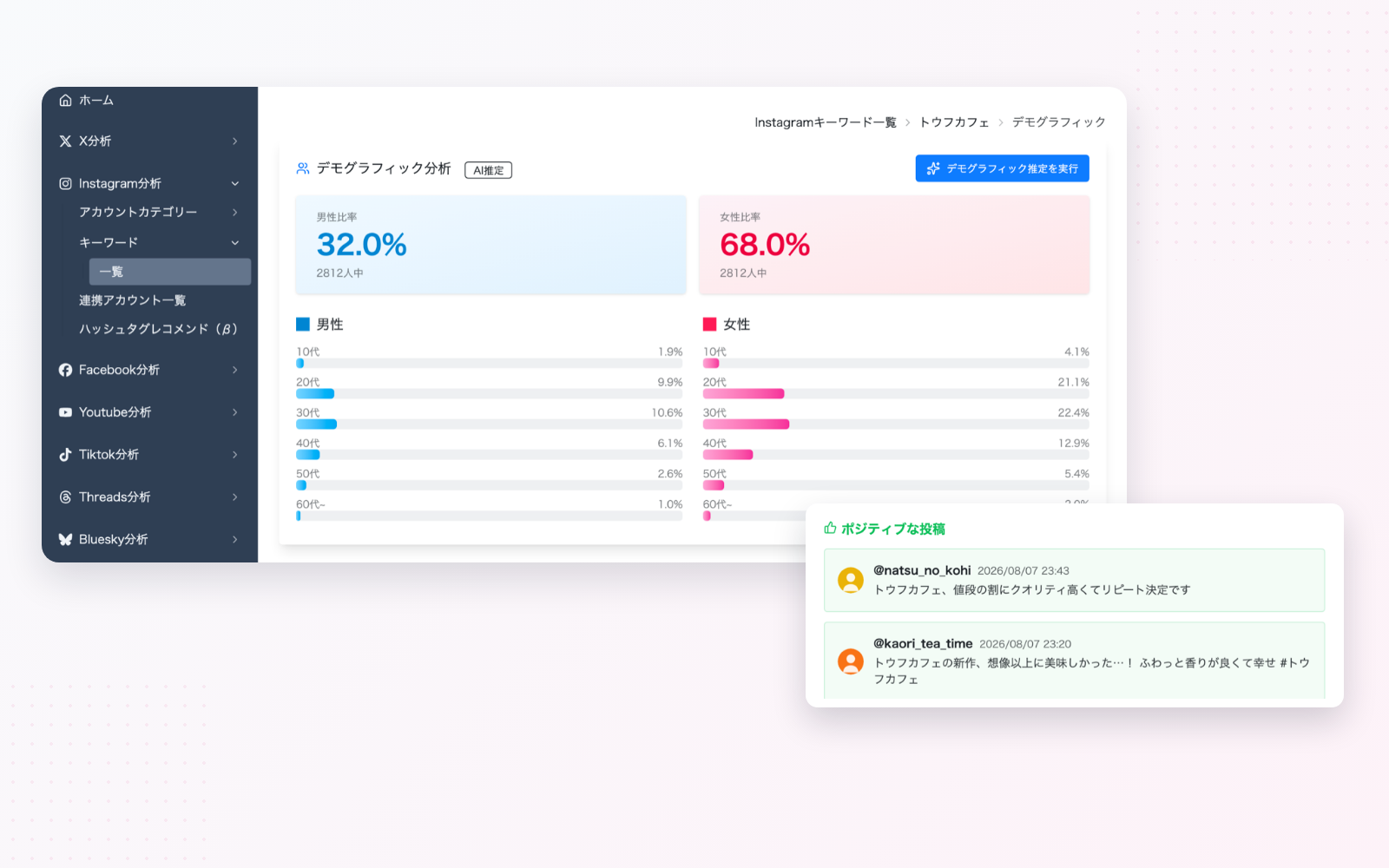Click the @kaori_tea_time avatar
This screenshot has width=1389, height=868.
click(850, 661)
